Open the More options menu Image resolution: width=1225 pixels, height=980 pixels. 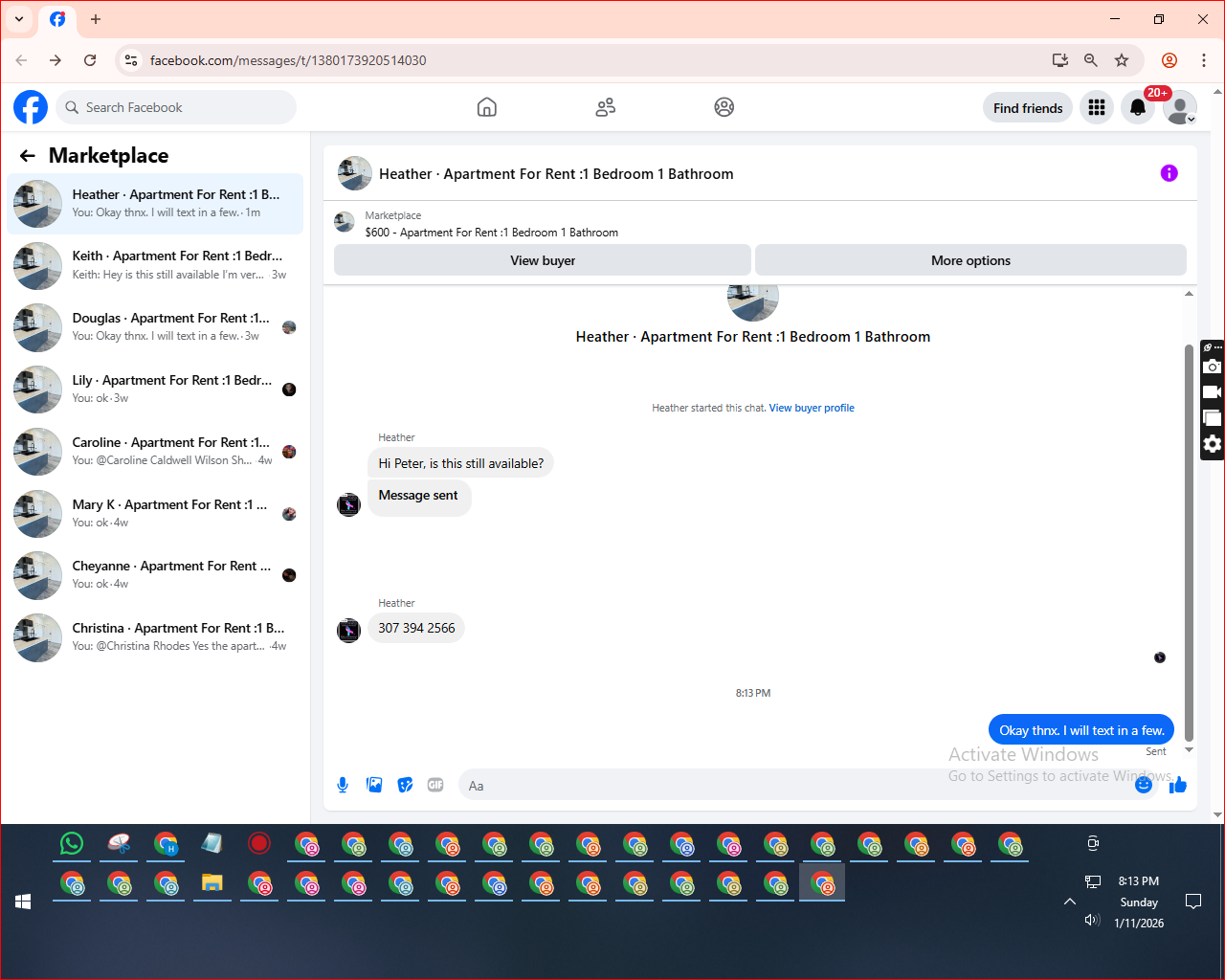click(970, 260)
